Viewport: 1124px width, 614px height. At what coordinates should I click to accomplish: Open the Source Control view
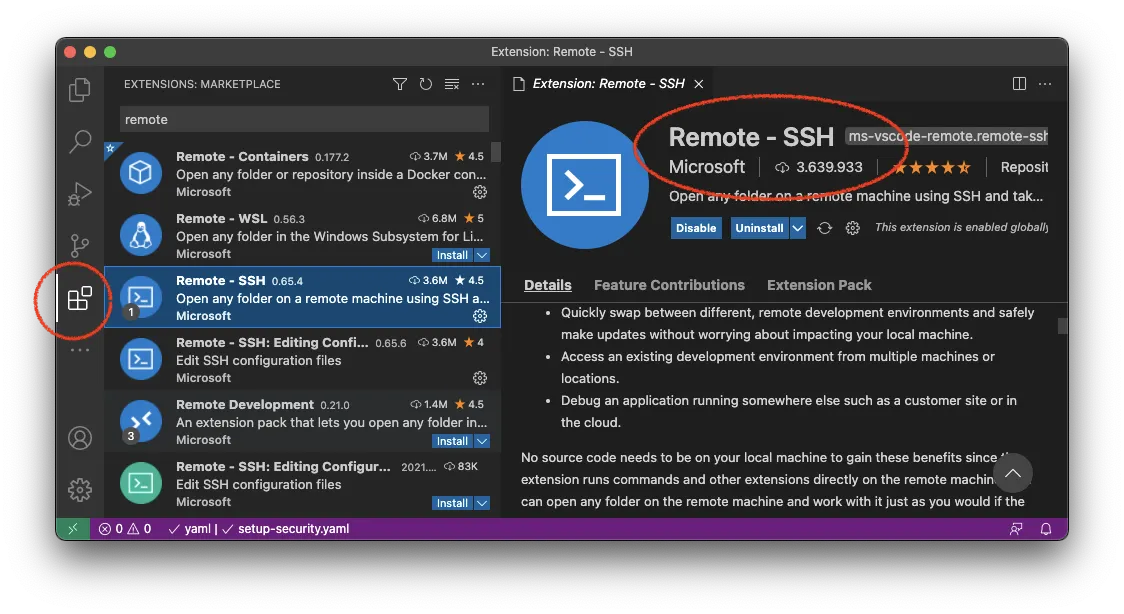pos(80,245)
